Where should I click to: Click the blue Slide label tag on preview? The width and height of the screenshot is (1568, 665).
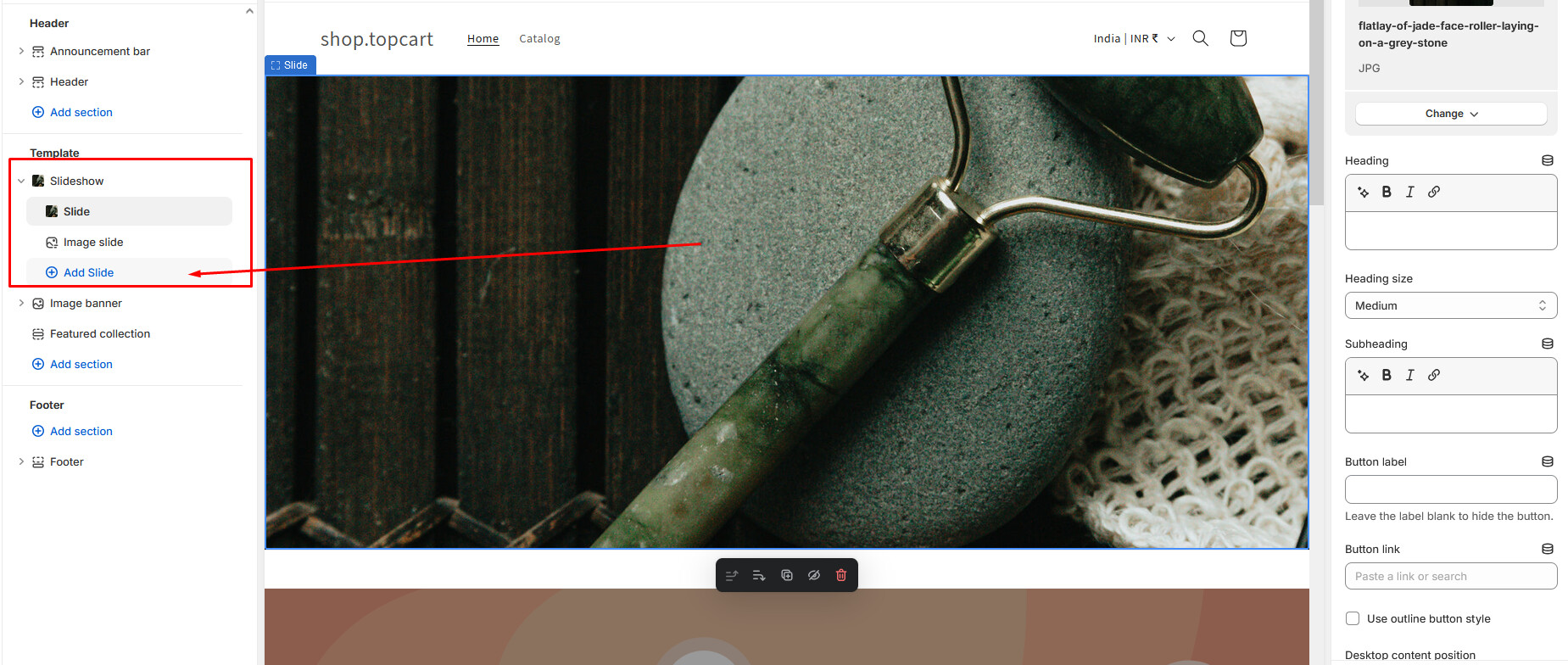[x=290, y=65]
